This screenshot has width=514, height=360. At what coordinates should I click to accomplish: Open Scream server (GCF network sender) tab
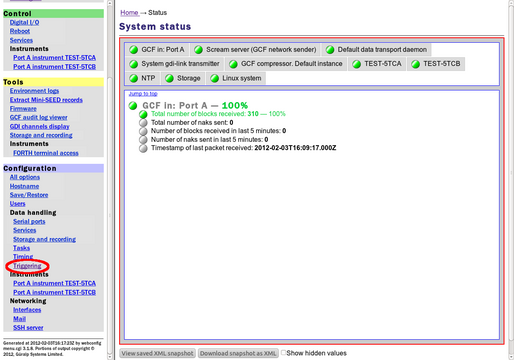[255, 50]
